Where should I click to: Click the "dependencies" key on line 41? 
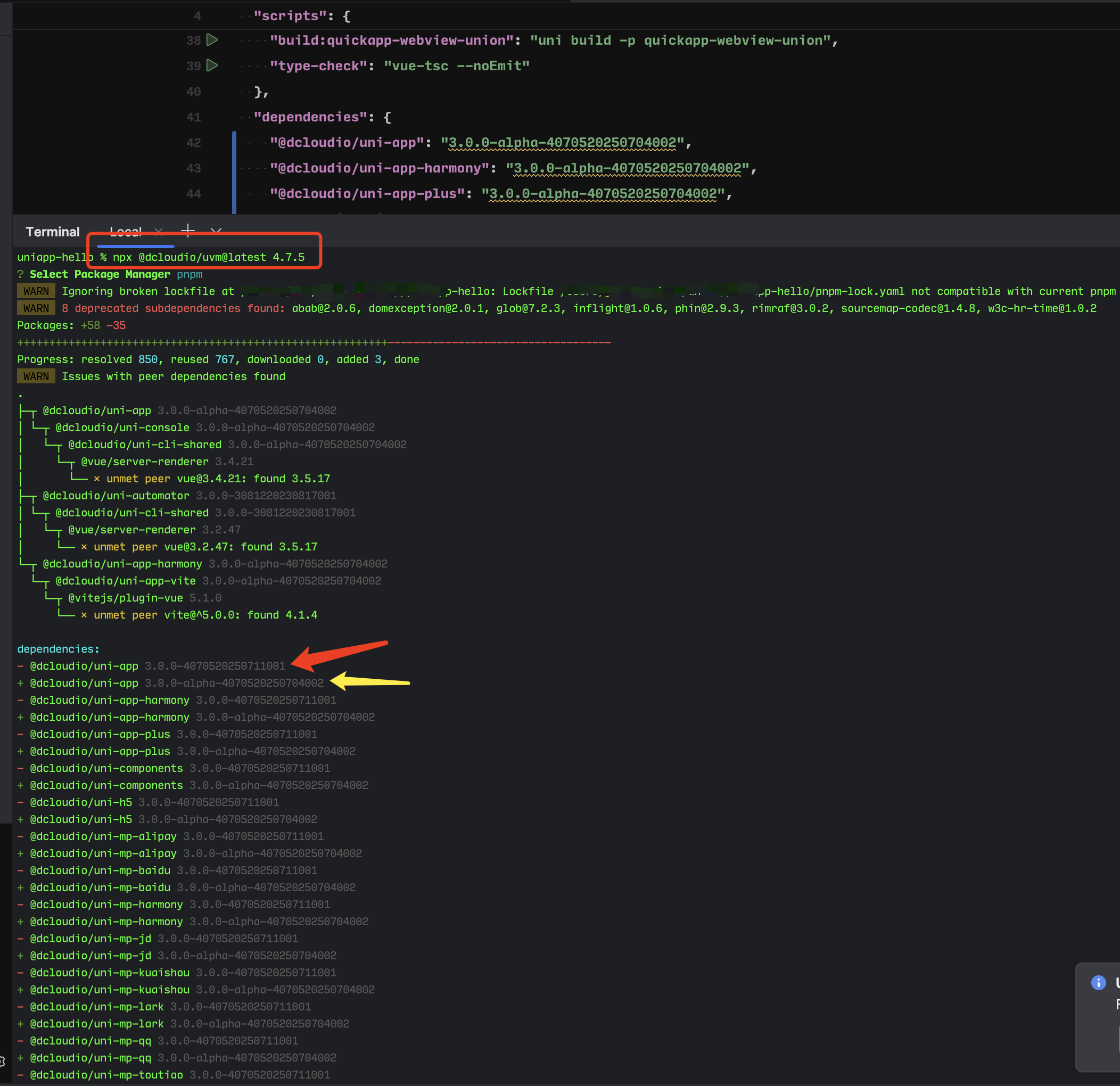coord(310,117)
